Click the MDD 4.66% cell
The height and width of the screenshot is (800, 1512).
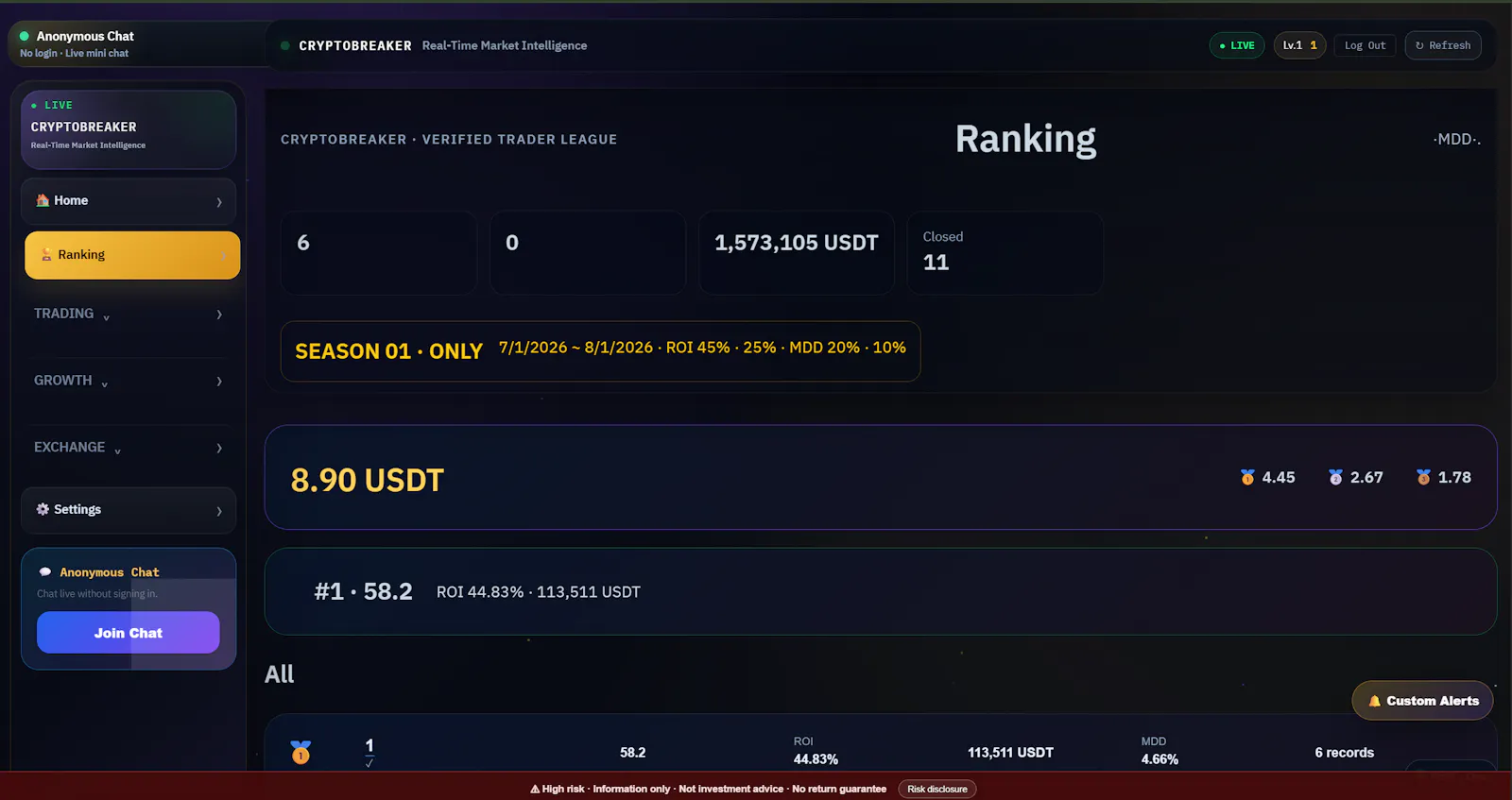pos(1160,751)
